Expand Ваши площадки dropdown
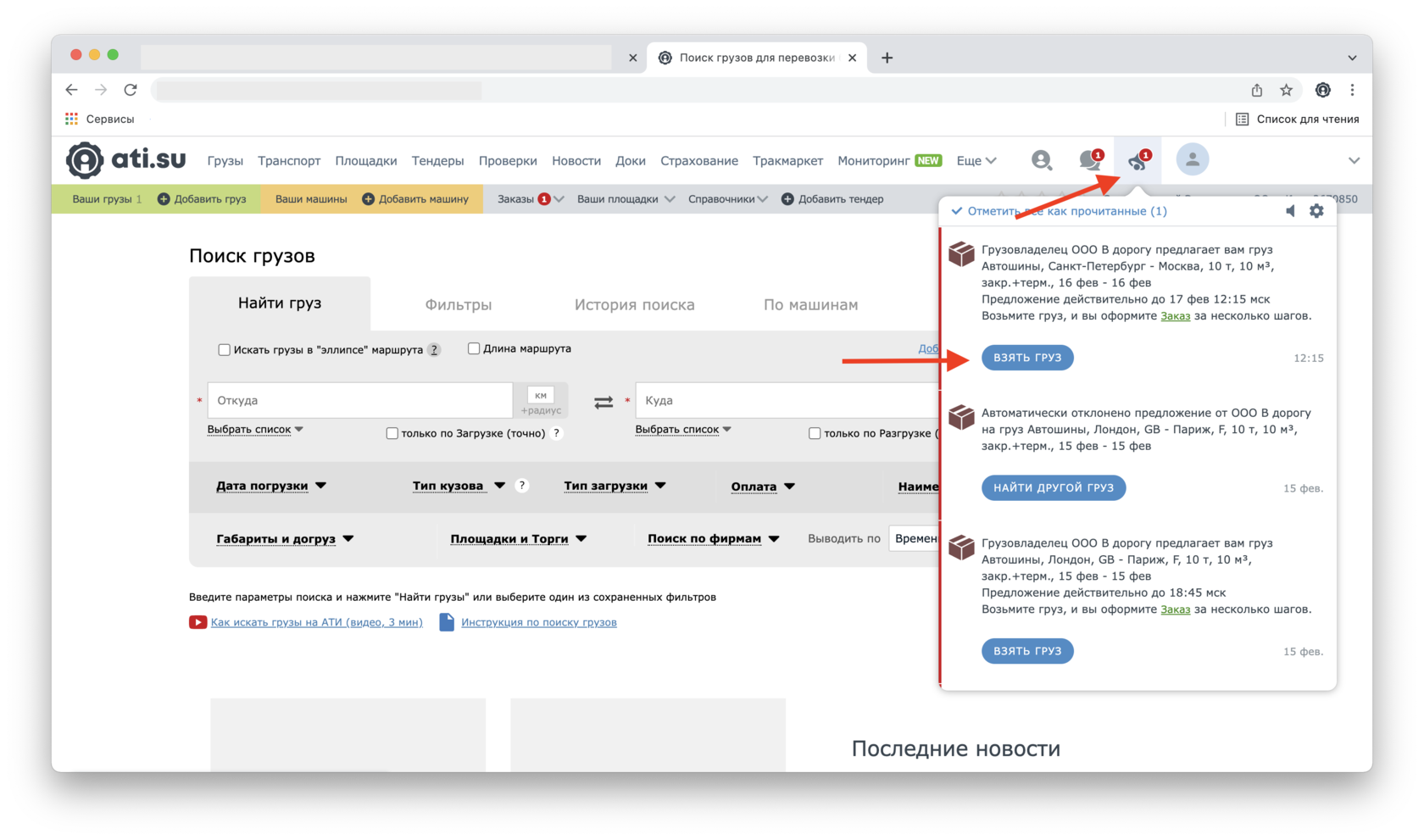The height and width of the screenshot is (840, 1424). [626, 199]
